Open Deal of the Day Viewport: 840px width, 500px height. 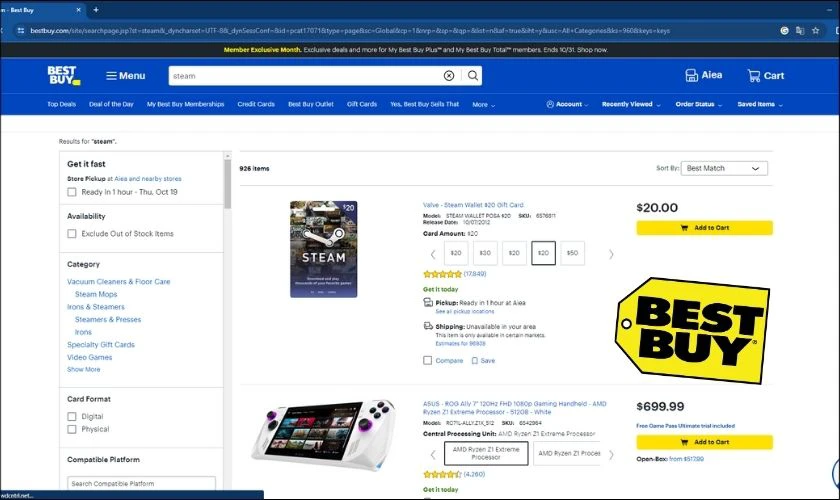pyautogui.click(x=111, y=104)
